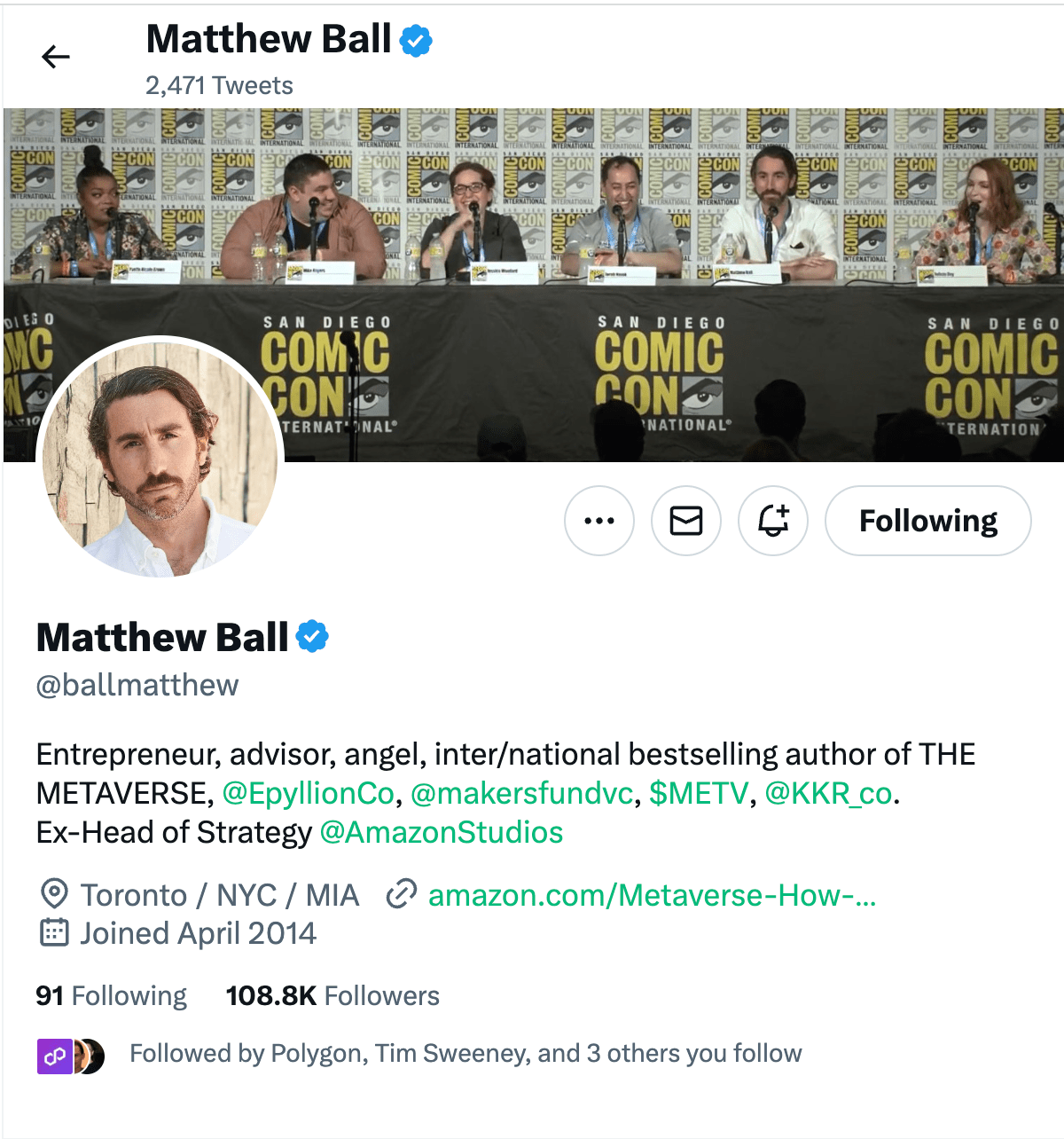
Task: Open the @EpyllionCo mention link
Action: 308,793
